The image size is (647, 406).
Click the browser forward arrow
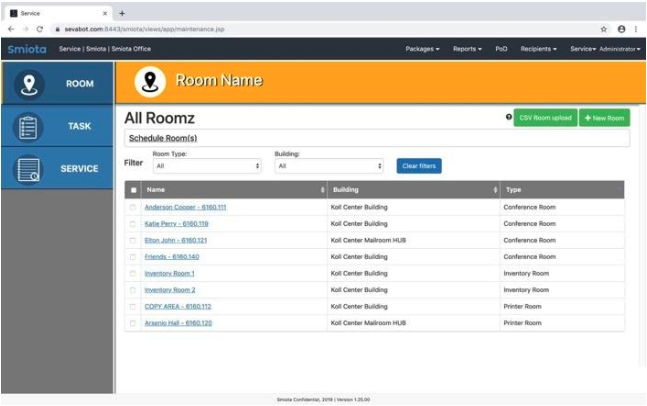point(26,29)
